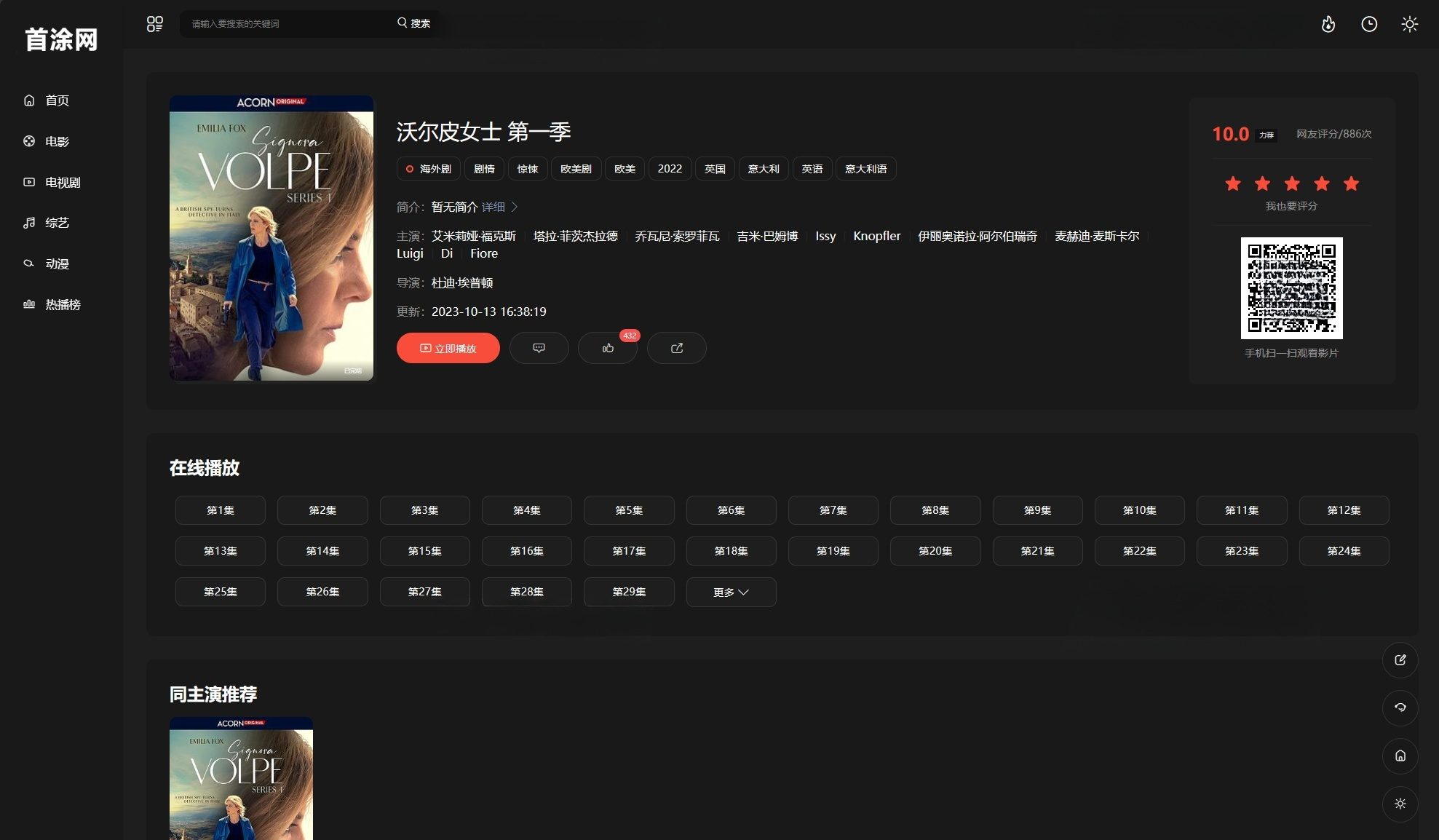Click the fifth star to rate the show
This screenshot has width=1439, height=840.
[1351, 184]
